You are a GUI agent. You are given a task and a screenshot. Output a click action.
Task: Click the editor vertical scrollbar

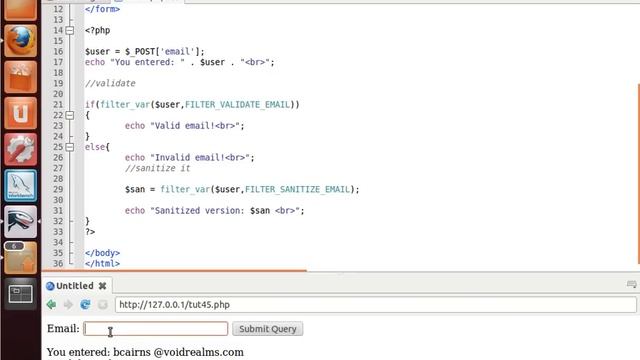pos(638,173)
